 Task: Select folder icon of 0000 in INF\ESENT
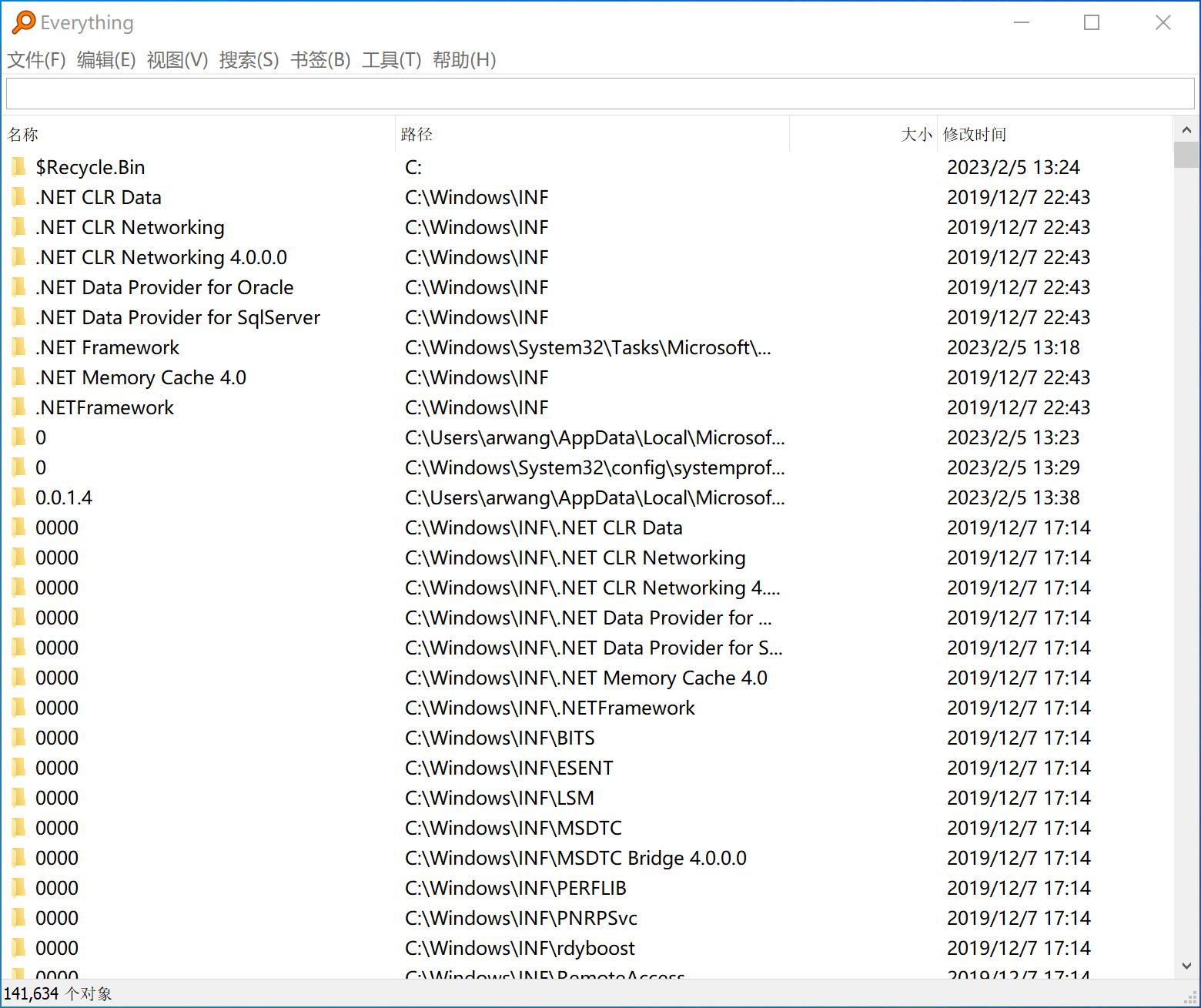tap(19, 768)
